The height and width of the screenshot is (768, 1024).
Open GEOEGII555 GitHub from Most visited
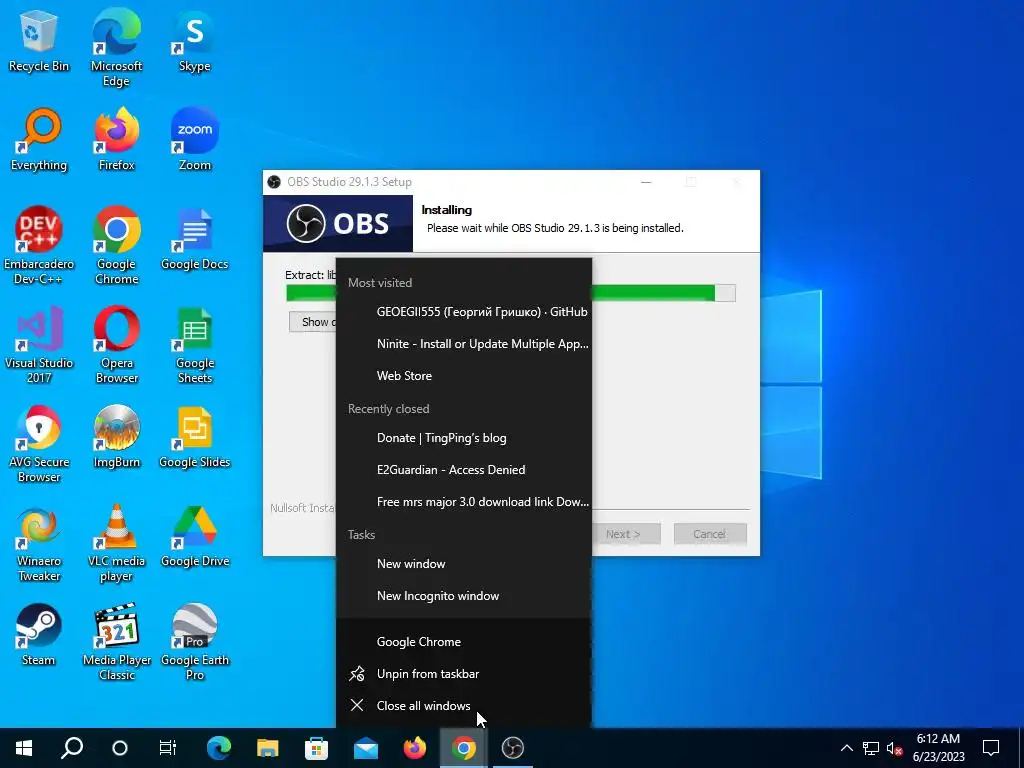pos(464,312)
